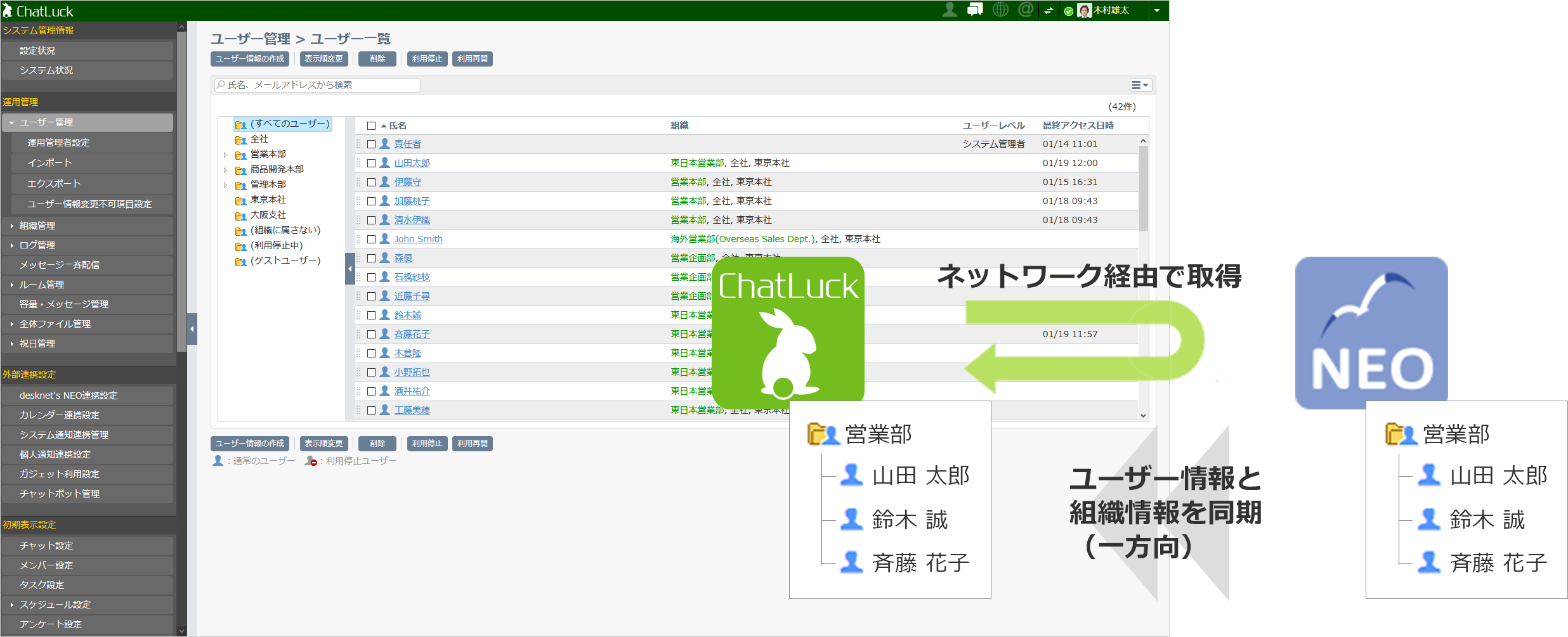Click inside the name and email search field
1568x637 pixels.
pyautogui.click(x=317, y=84)
